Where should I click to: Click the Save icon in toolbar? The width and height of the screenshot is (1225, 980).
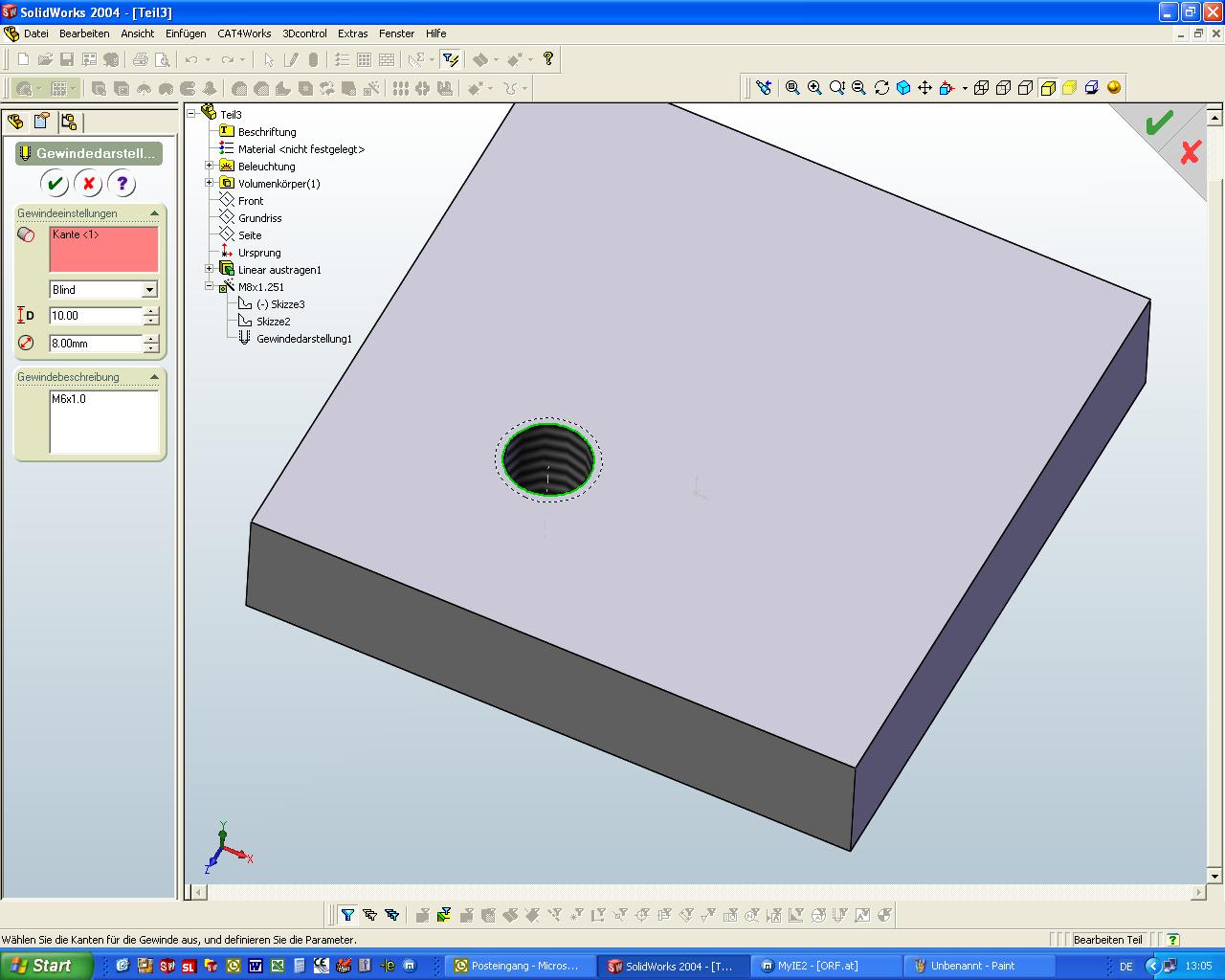(x=67, y=59)
